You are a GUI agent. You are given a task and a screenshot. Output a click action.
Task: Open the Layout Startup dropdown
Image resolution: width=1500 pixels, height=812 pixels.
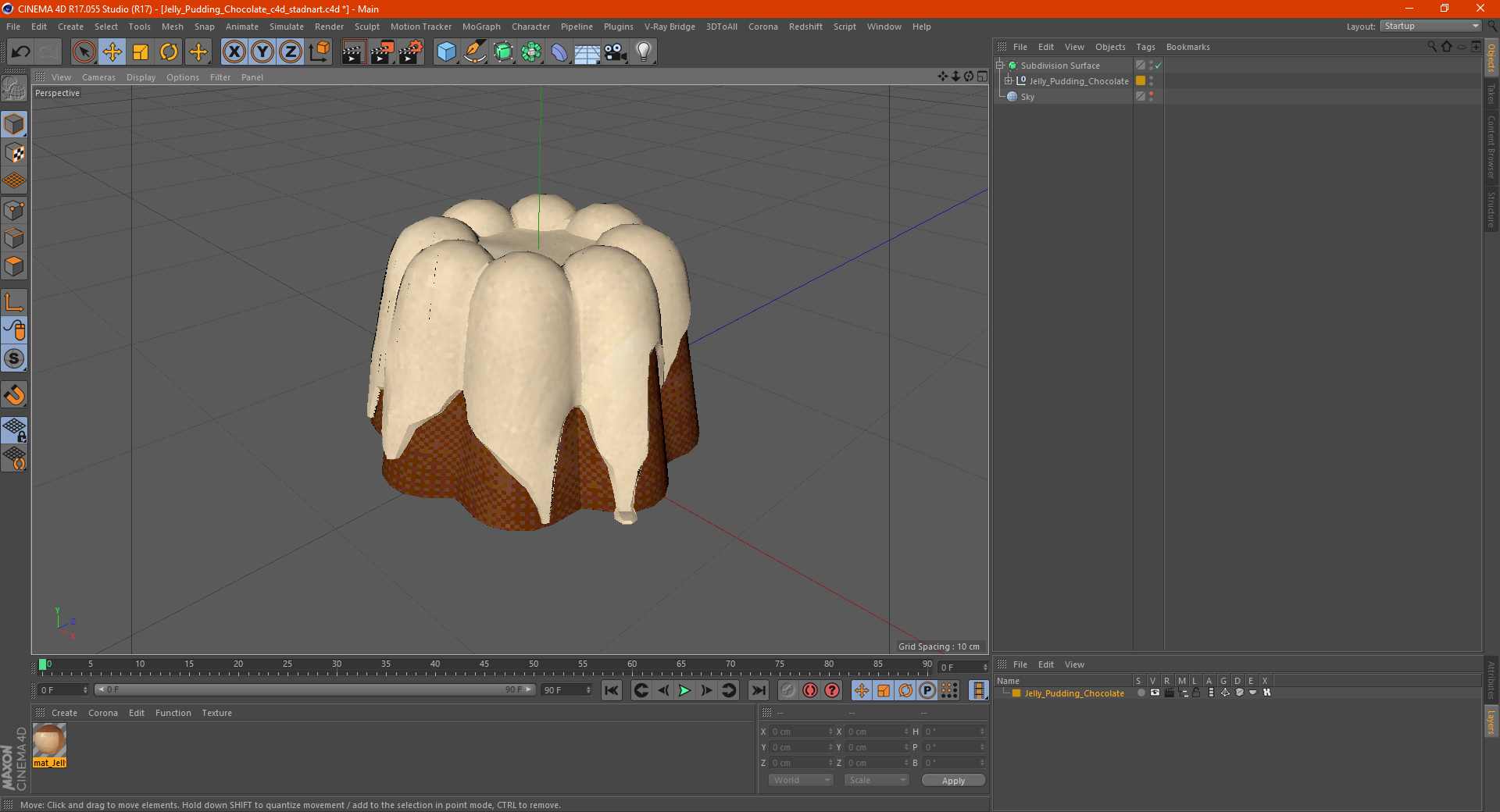pos(1430,26)
